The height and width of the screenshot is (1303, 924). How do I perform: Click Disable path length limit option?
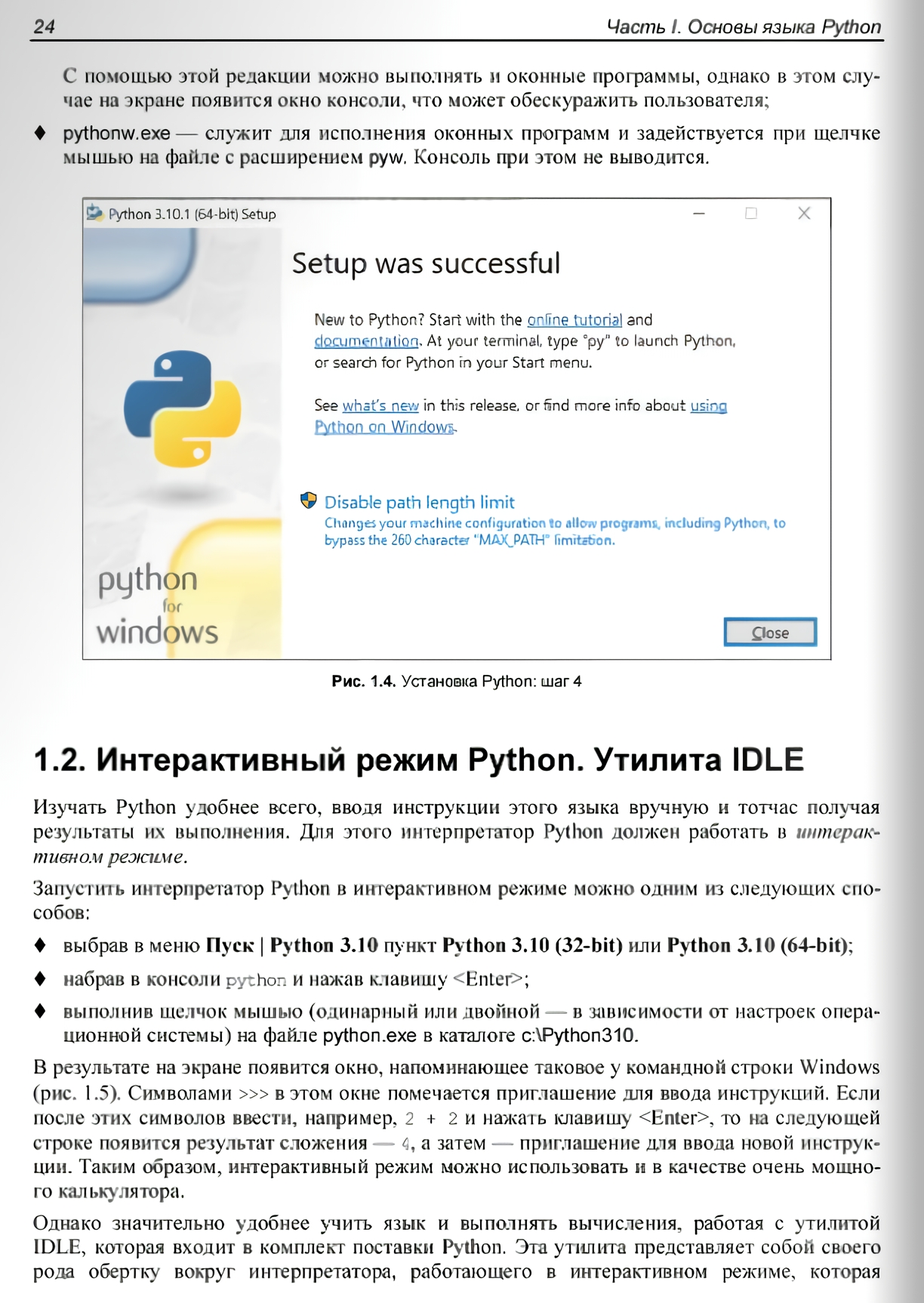pos(419,502)
